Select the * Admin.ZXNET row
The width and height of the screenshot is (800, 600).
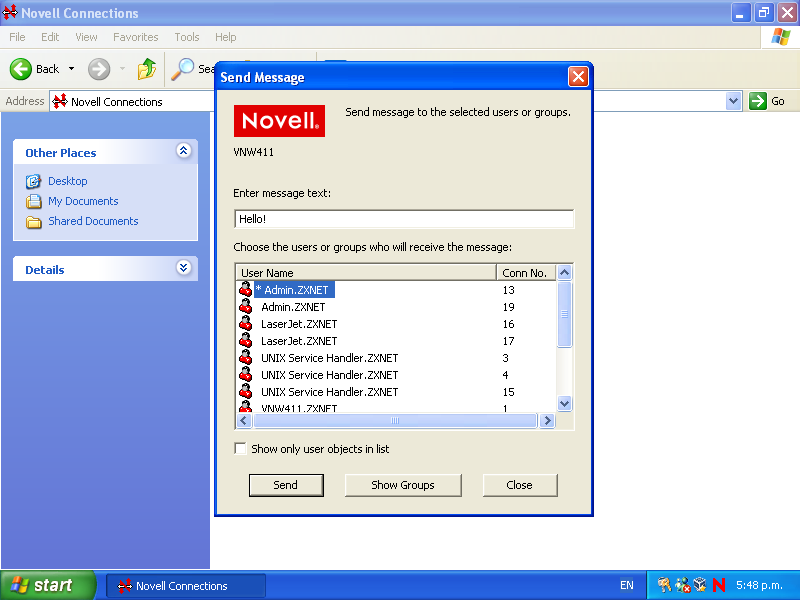[395, 289]
